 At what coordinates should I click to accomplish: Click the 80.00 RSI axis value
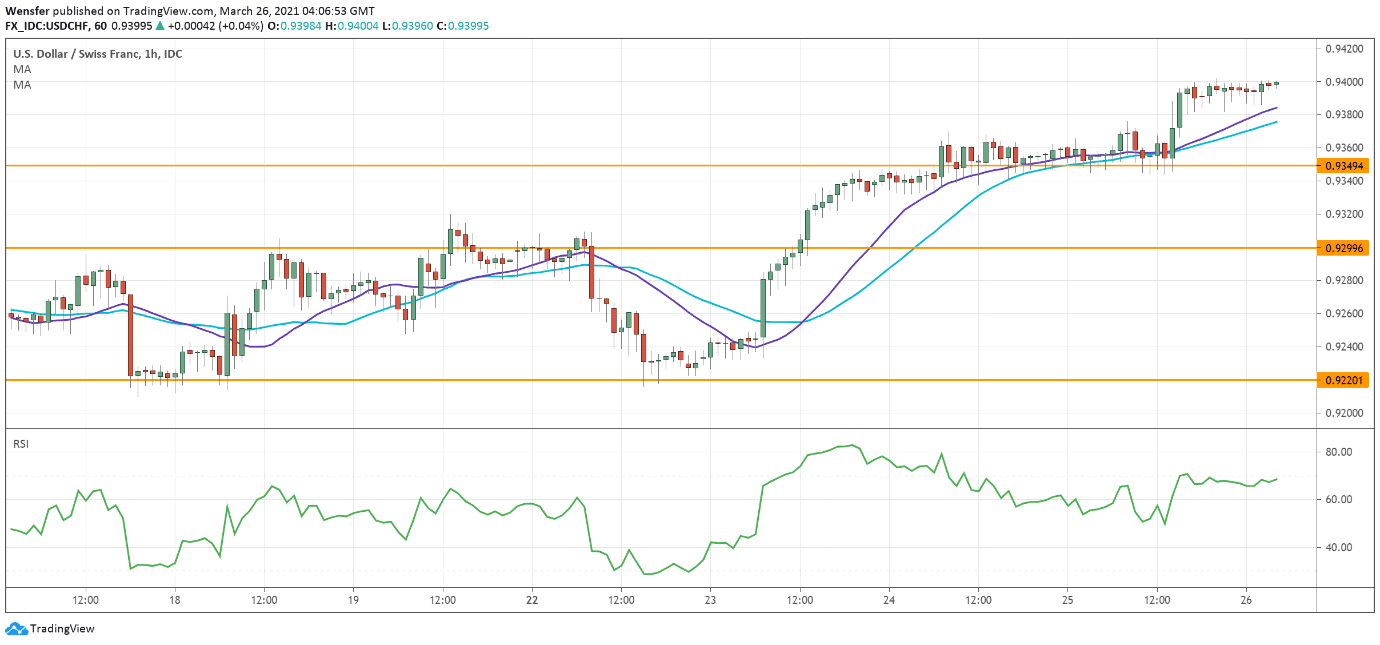(x=1339, y=452)
